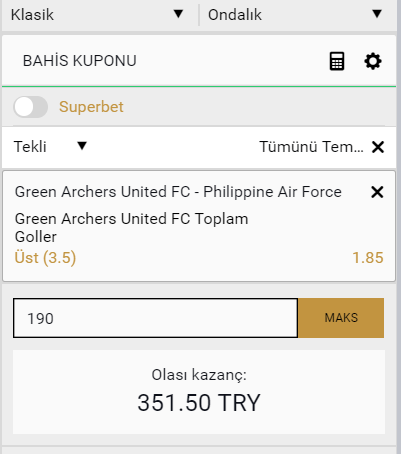Click the Üst (3.5) selection text
Screen dimensions: 401x454
(45, 258)
